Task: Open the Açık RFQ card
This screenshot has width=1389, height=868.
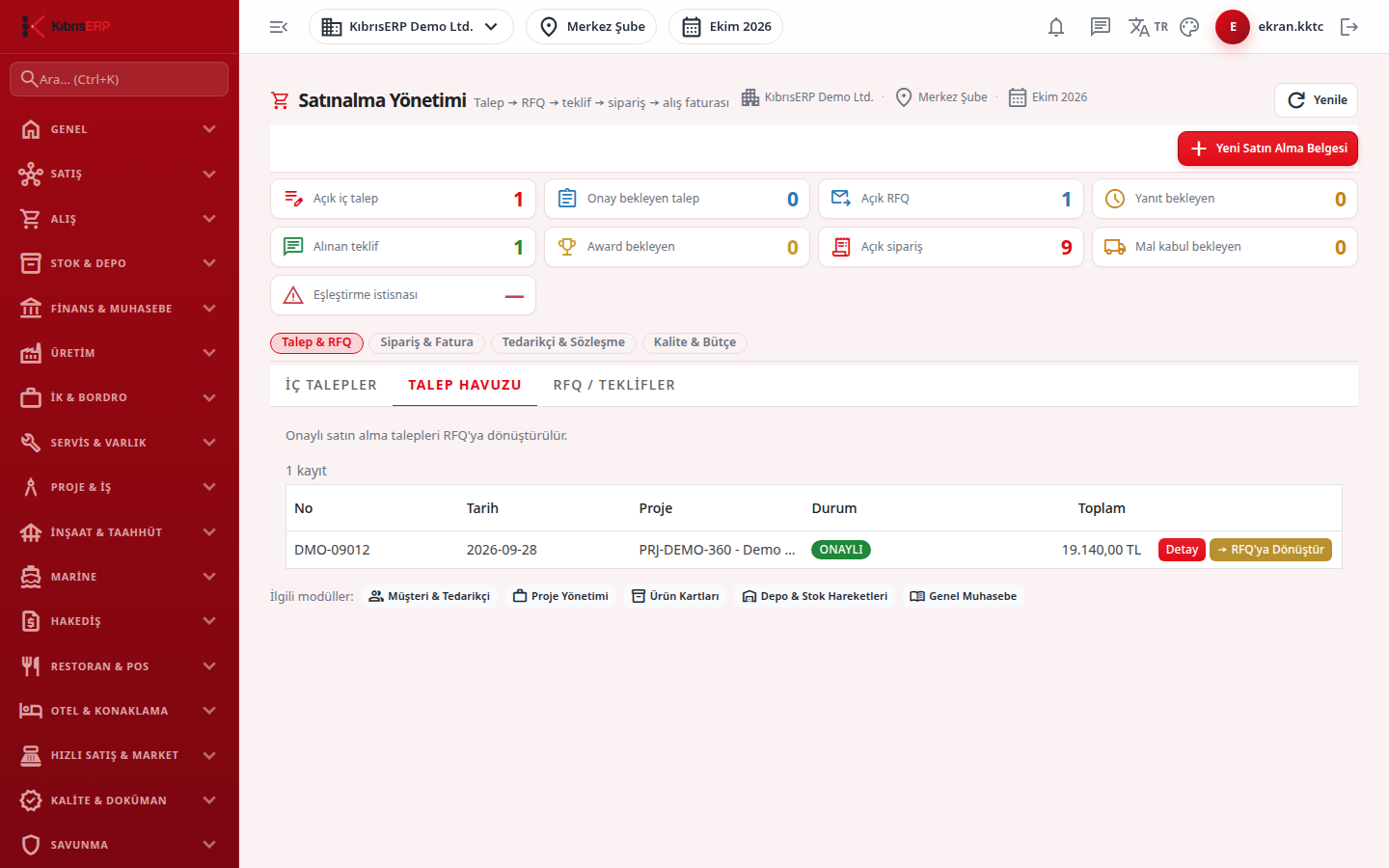Action: [x=951, y=199]
